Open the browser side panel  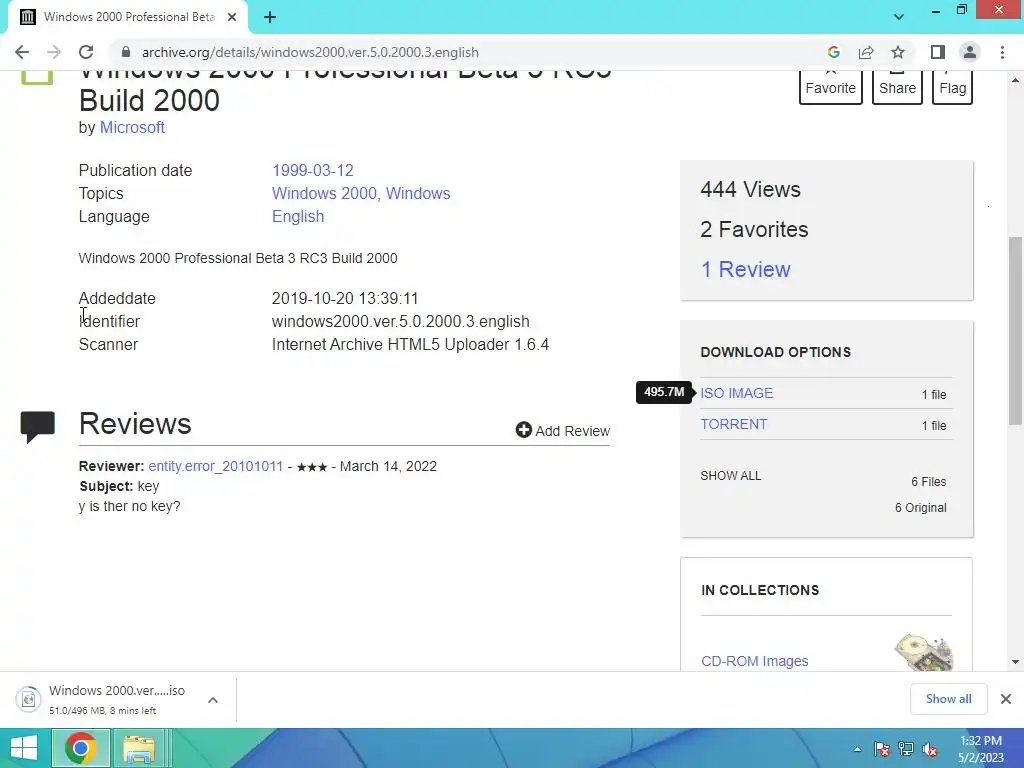(938, 52)
